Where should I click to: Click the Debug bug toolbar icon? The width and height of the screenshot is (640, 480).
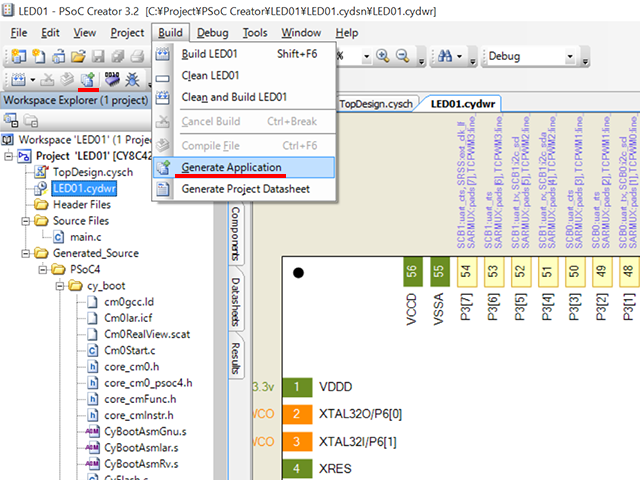click(x=132, y=79)
